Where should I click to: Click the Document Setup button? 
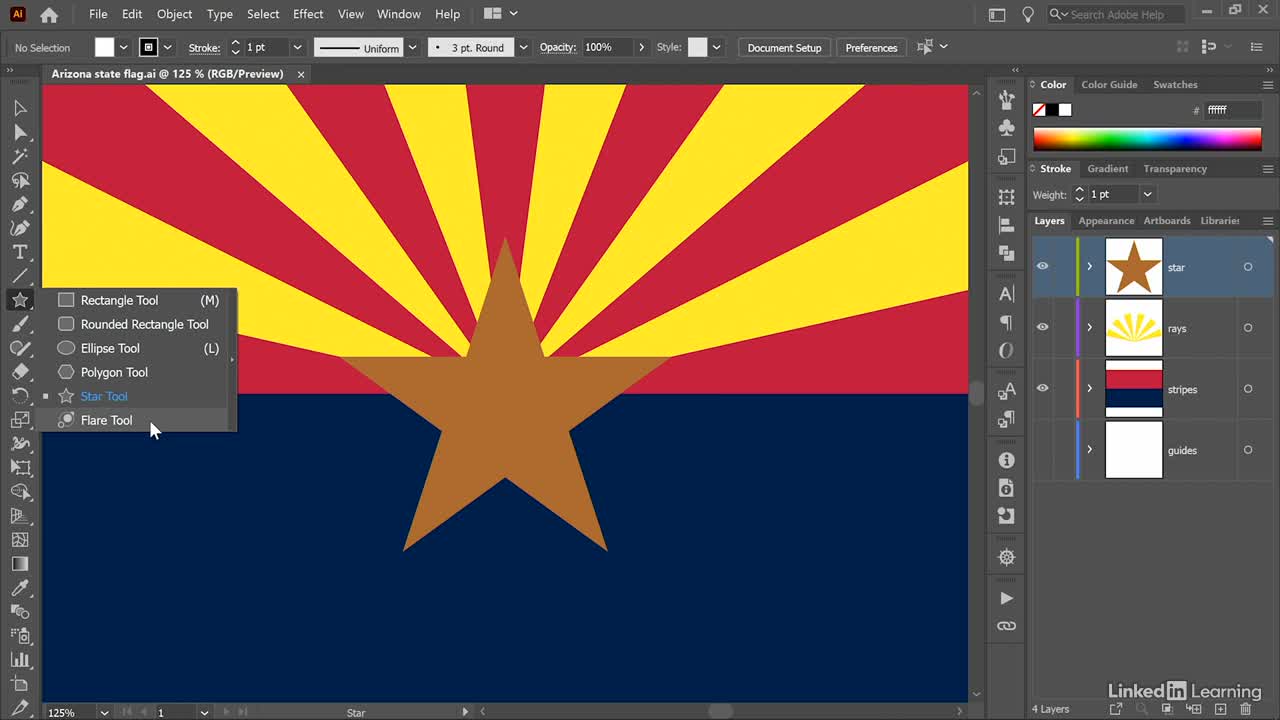(x=784, y=48)
